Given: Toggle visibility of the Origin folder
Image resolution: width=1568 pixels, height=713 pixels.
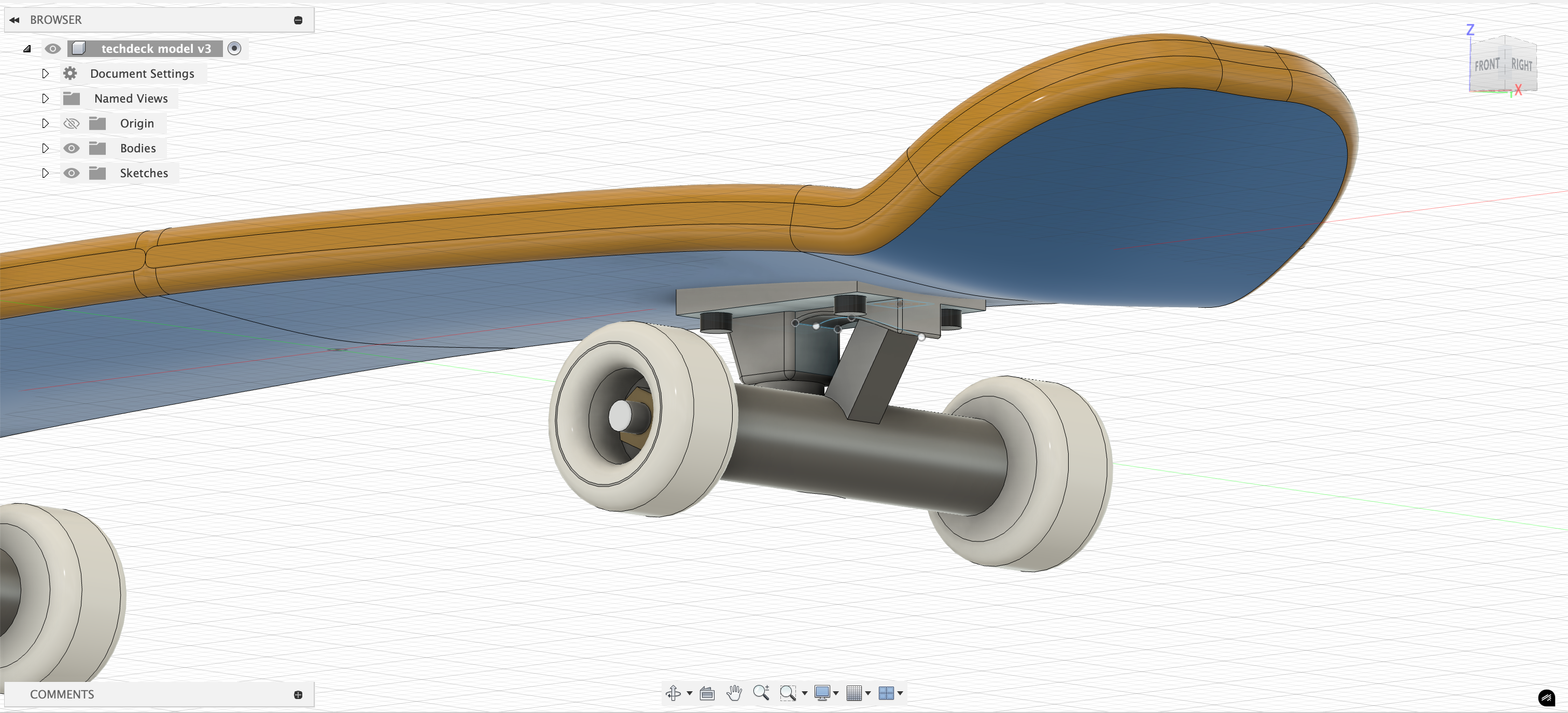Looking at the screenshot, I should tap(71, 123).
